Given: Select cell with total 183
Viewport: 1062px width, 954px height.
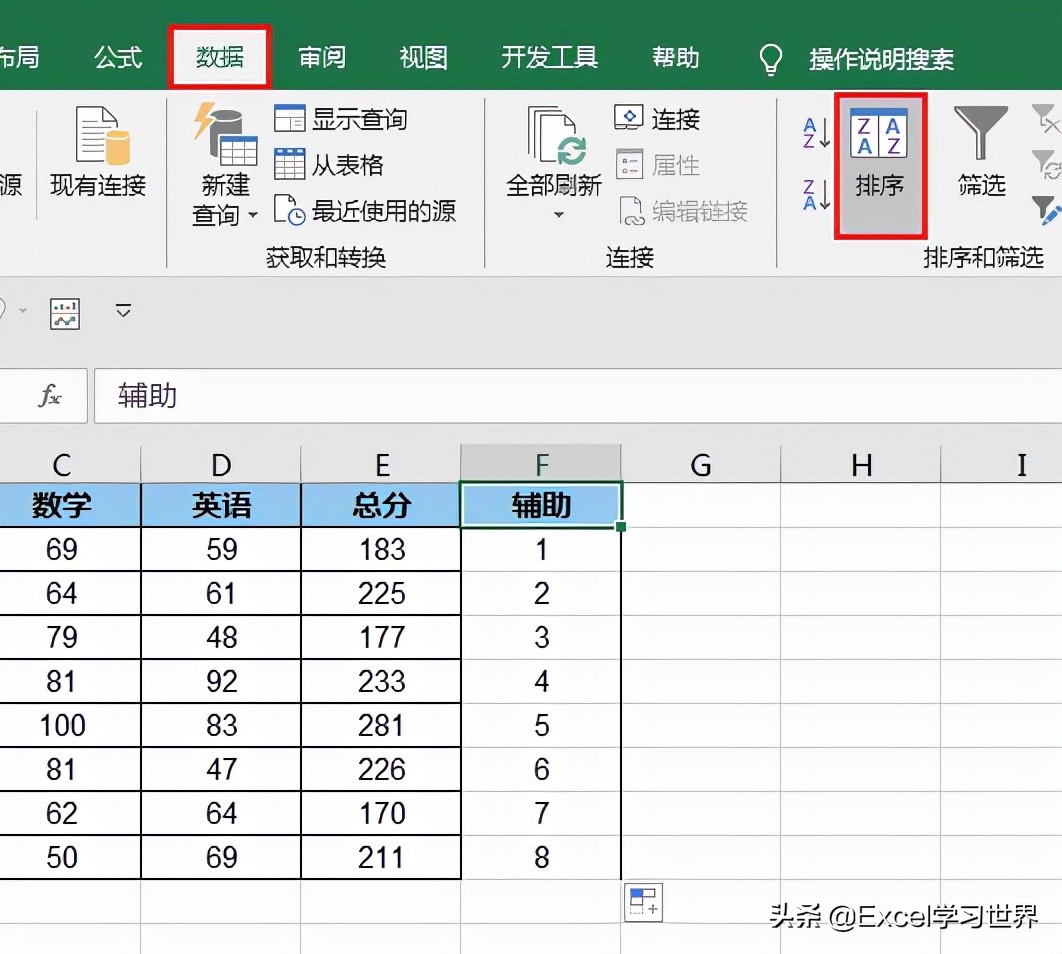Looking at the screenshot, I should coord(381,549).
